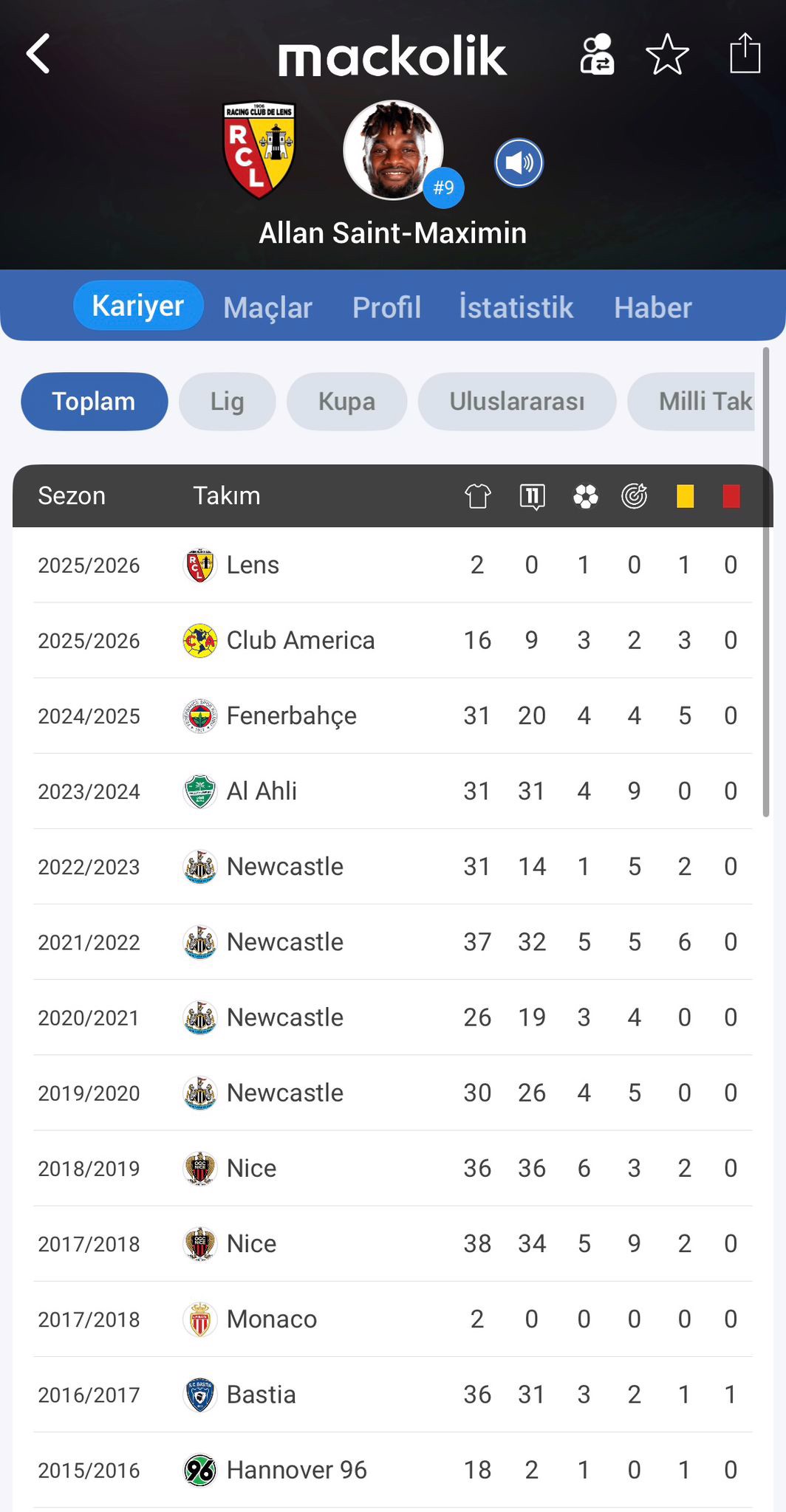Select the Haber tab

click(652, 307)
